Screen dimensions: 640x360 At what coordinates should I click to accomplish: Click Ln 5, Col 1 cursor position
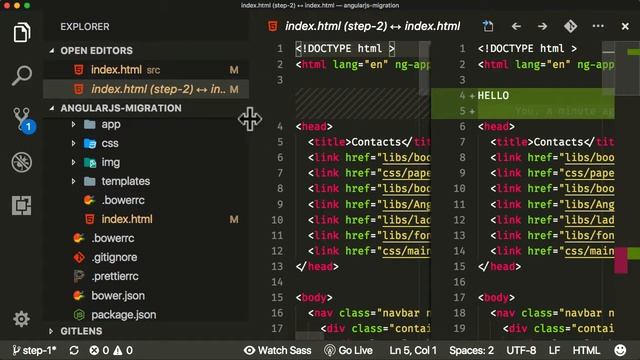[x=413, y=350]
